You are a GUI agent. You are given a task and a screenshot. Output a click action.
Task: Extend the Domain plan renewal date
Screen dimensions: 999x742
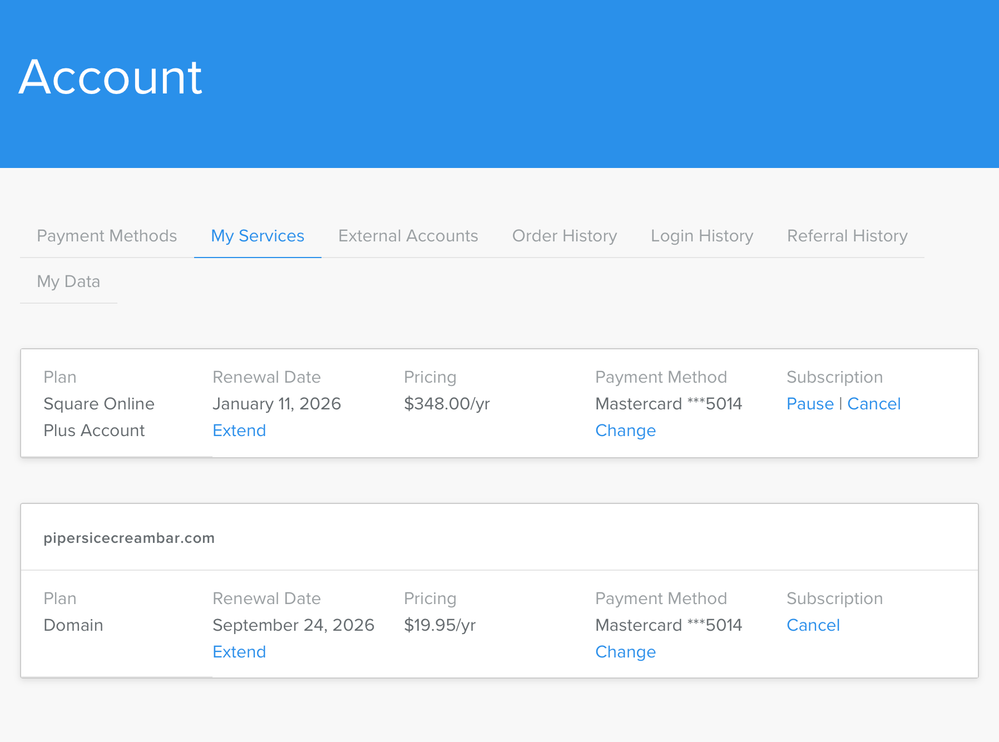tap(239, 651)
